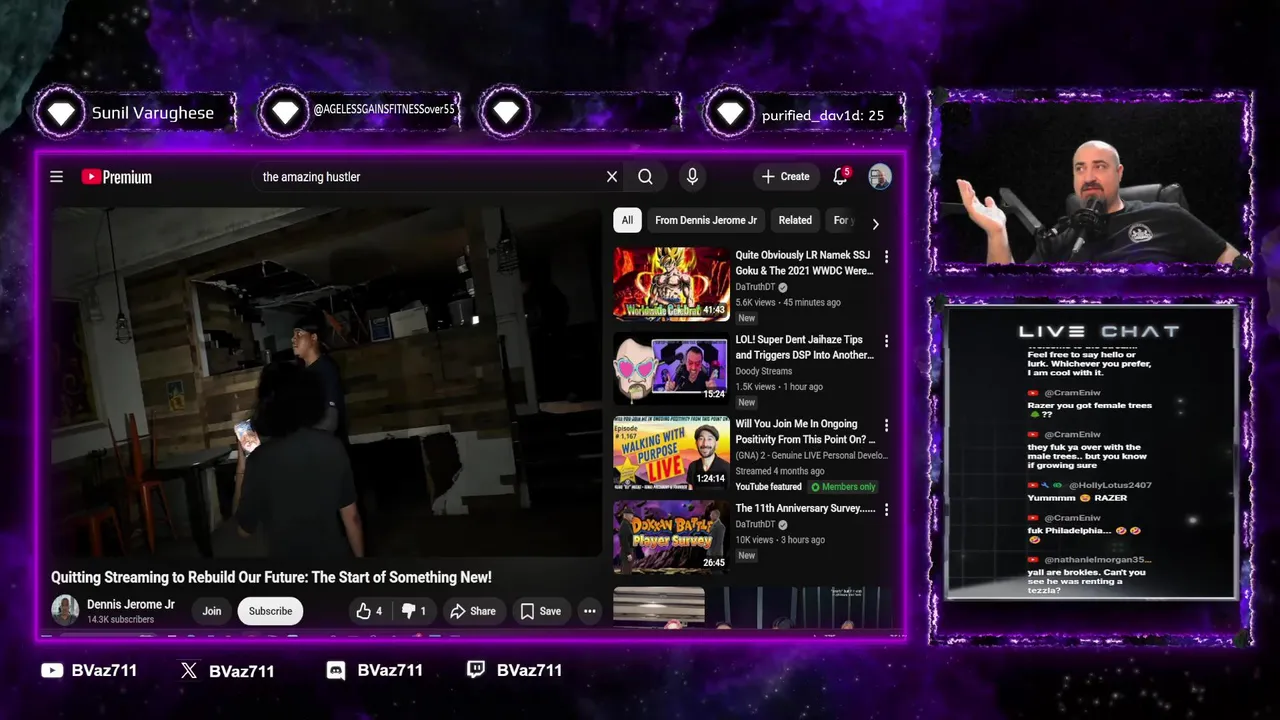Open the Walking With Purpose Live thumbnail
The width and height of the screenshot is (1280, 720).
(x=671, y=453)
